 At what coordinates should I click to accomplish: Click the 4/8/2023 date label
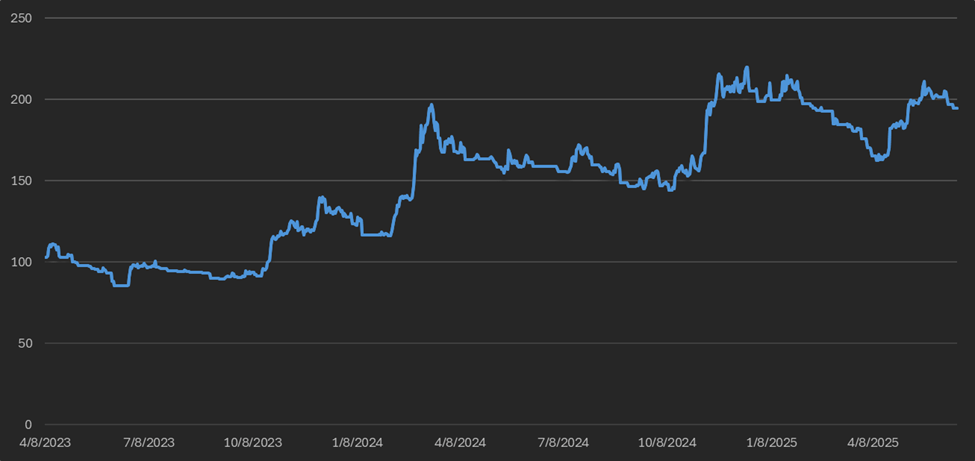[x=45, y=443]
